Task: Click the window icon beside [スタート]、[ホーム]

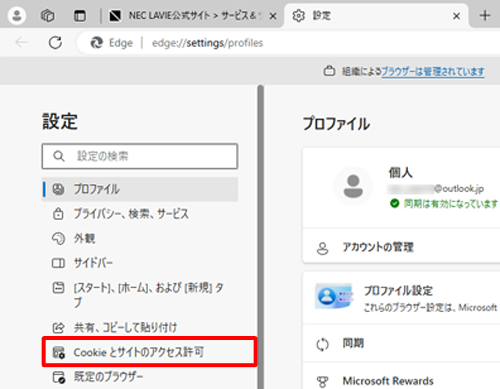Action: point(58,288)
